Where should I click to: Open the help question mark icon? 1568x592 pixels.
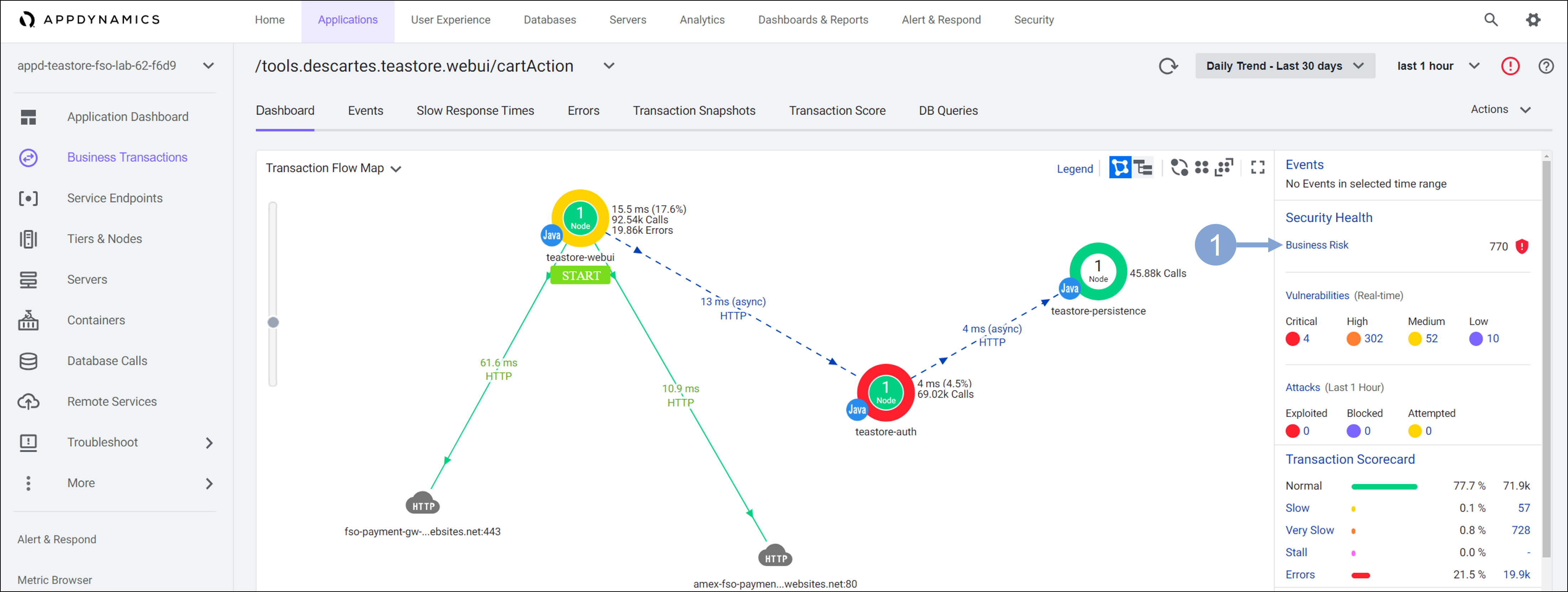click(x=1546, y=66)
